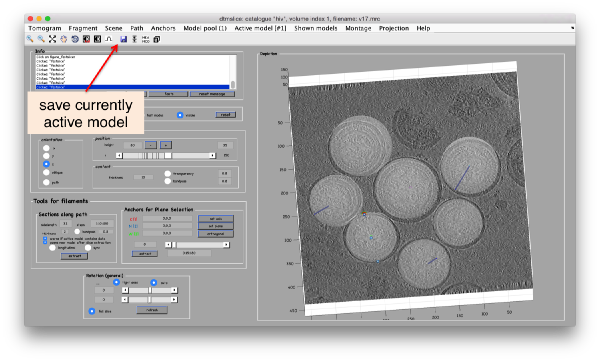
Task: Open the Model pool menu
Action: 205,28
